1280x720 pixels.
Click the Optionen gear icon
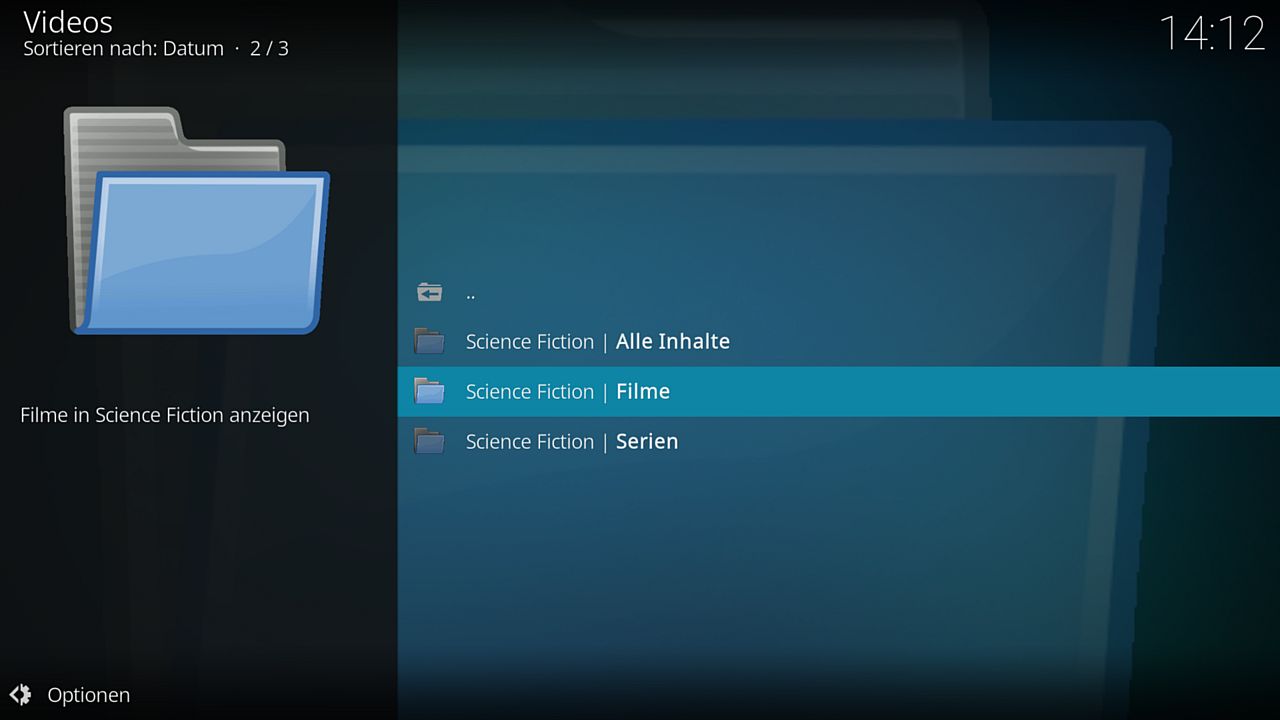click(20, 694)
